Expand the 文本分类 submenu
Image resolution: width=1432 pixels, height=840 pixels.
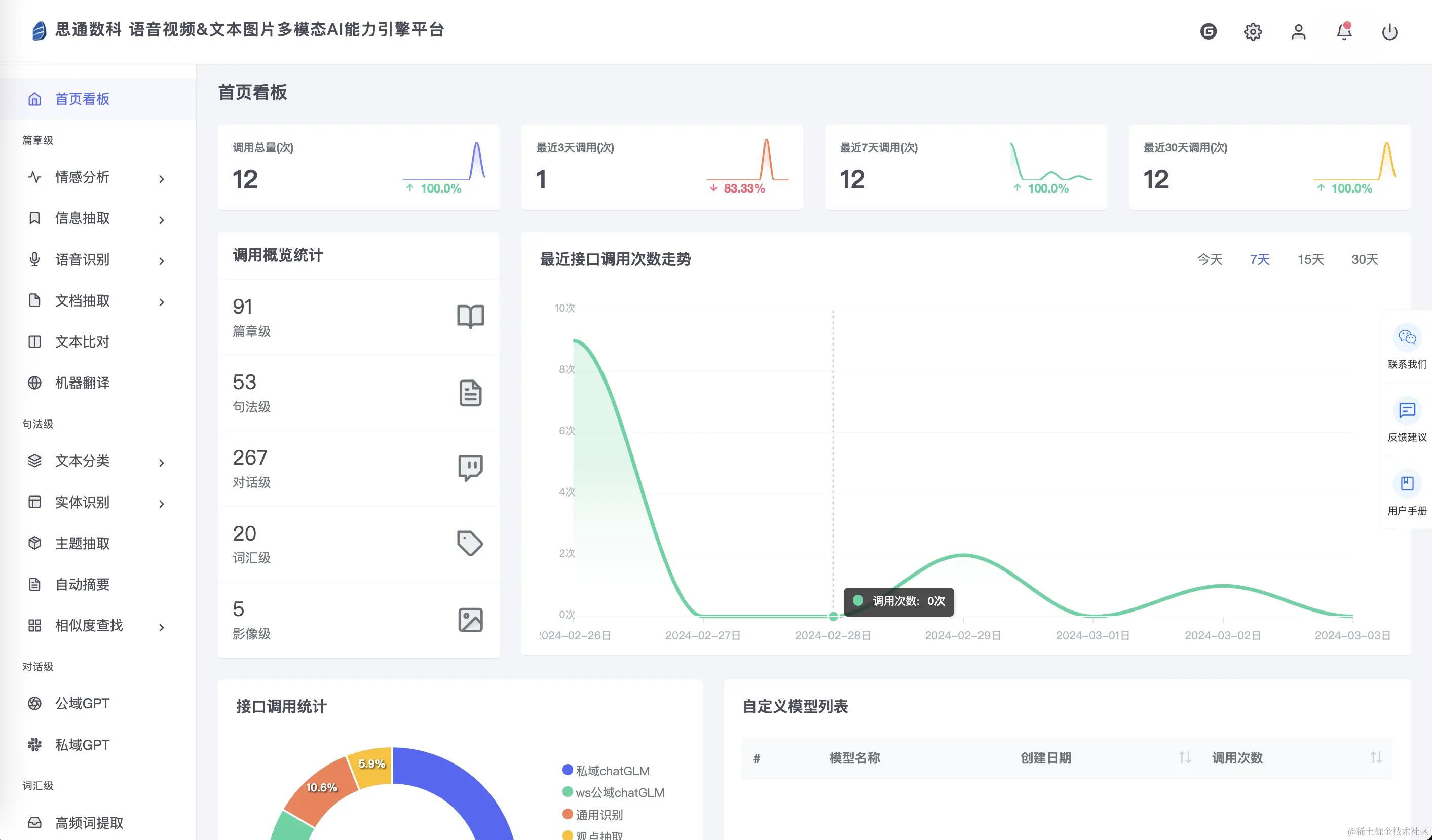click(162, 463)
